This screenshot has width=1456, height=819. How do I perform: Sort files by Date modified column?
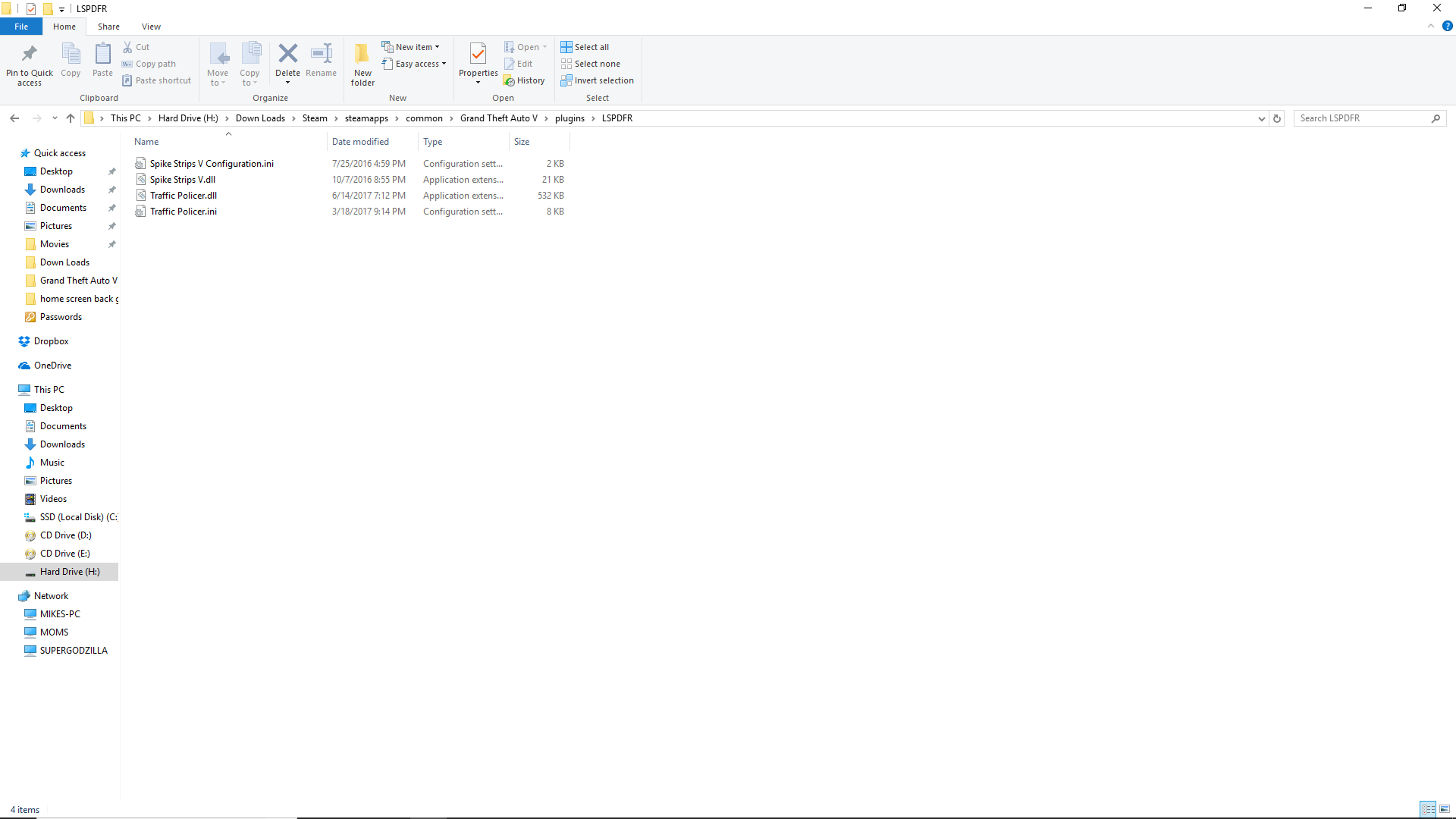tap(361, 142)
